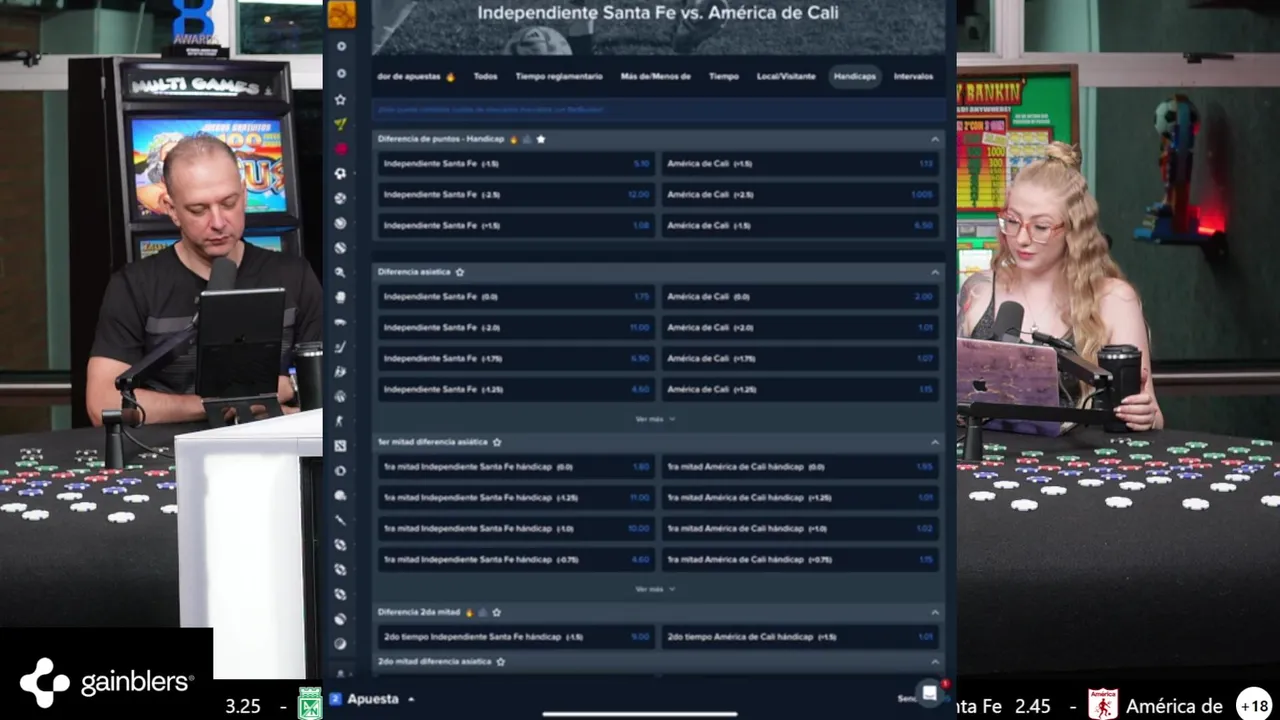Collapse the Diferencia de puntos - Handicap section
This screenshot has height=720, width=1280.
[935, 139]
